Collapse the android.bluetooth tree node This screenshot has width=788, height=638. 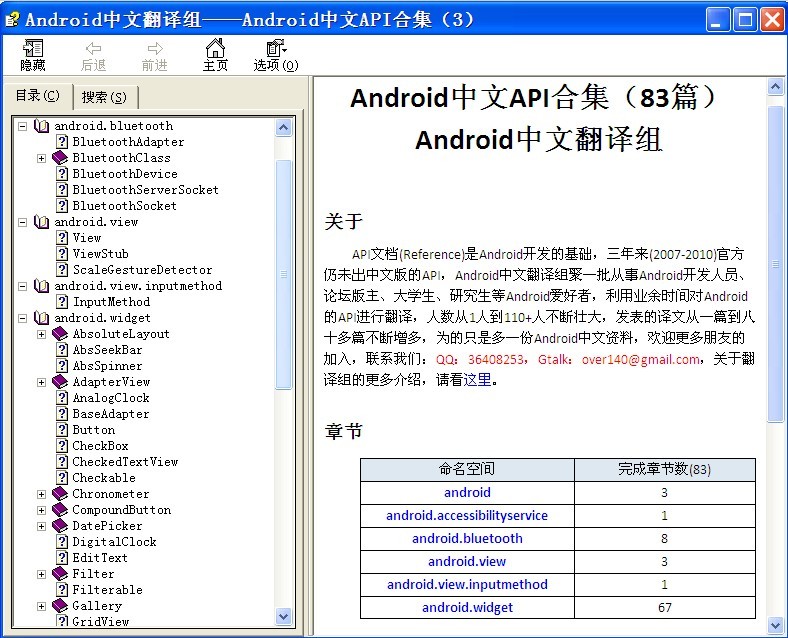[23, 126]
